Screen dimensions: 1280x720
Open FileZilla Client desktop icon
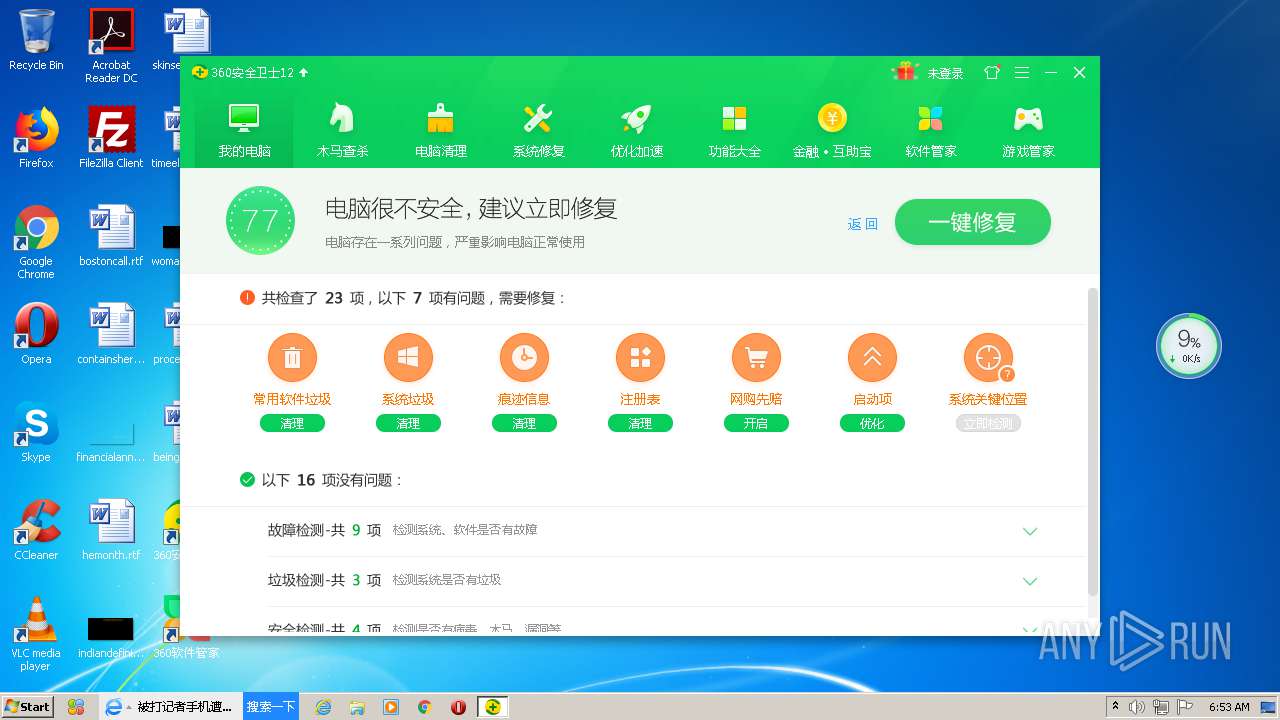click(111, 138)
